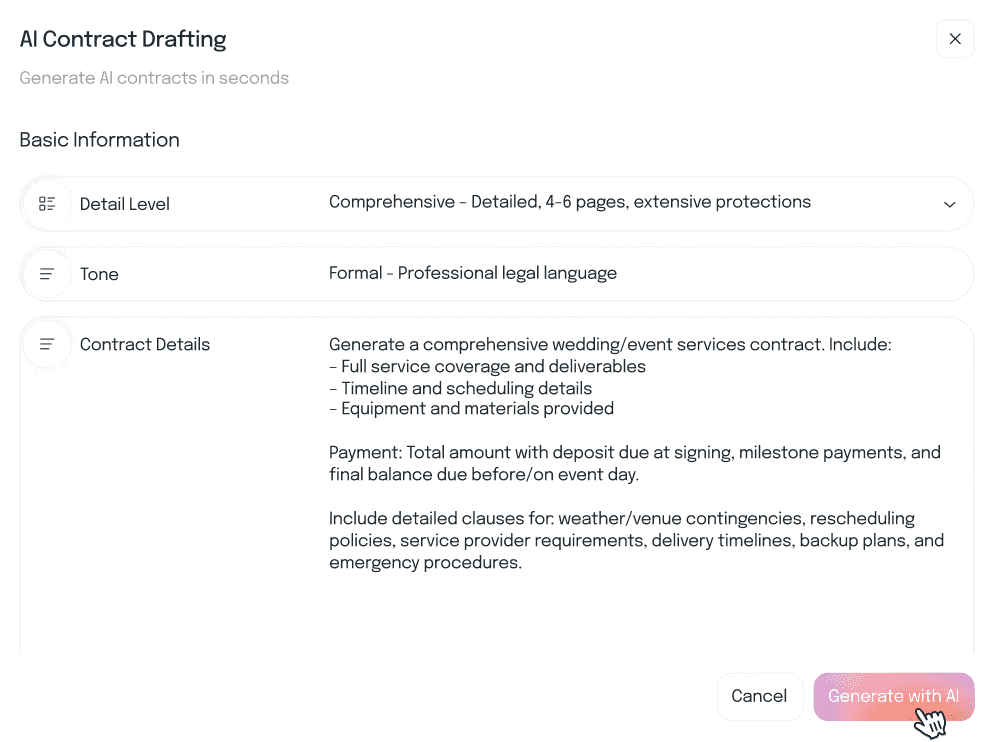This screenshot has height=742, width=994.
Task: Click the Generate with AI button
Action: tap(893, 697)
